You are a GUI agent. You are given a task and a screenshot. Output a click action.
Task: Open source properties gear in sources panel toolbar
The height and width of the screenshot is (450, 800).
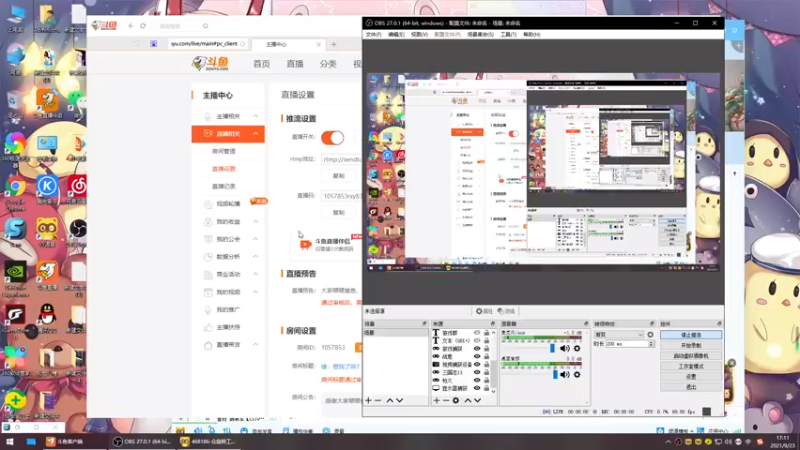click(456, 401)
